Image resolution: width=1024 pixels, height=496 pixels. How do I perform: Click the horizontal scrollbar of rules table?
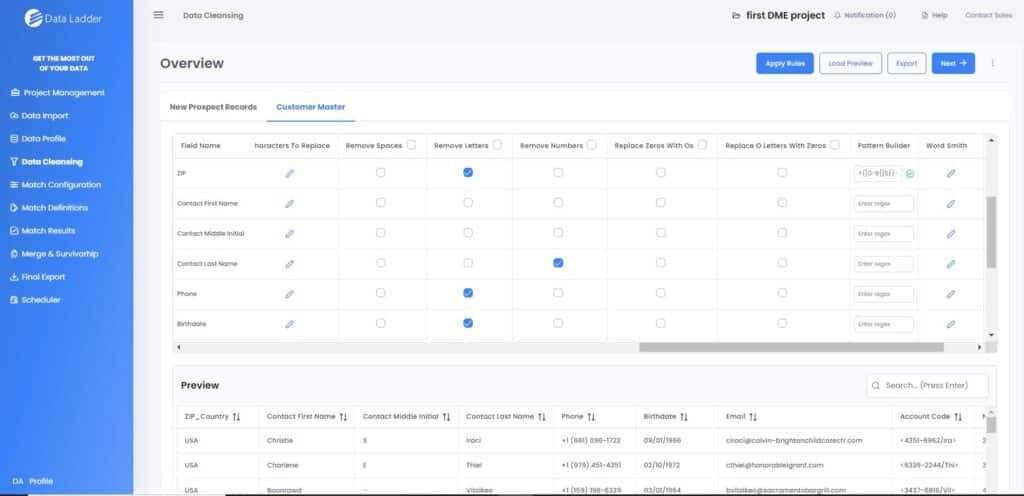coord(792,347)
